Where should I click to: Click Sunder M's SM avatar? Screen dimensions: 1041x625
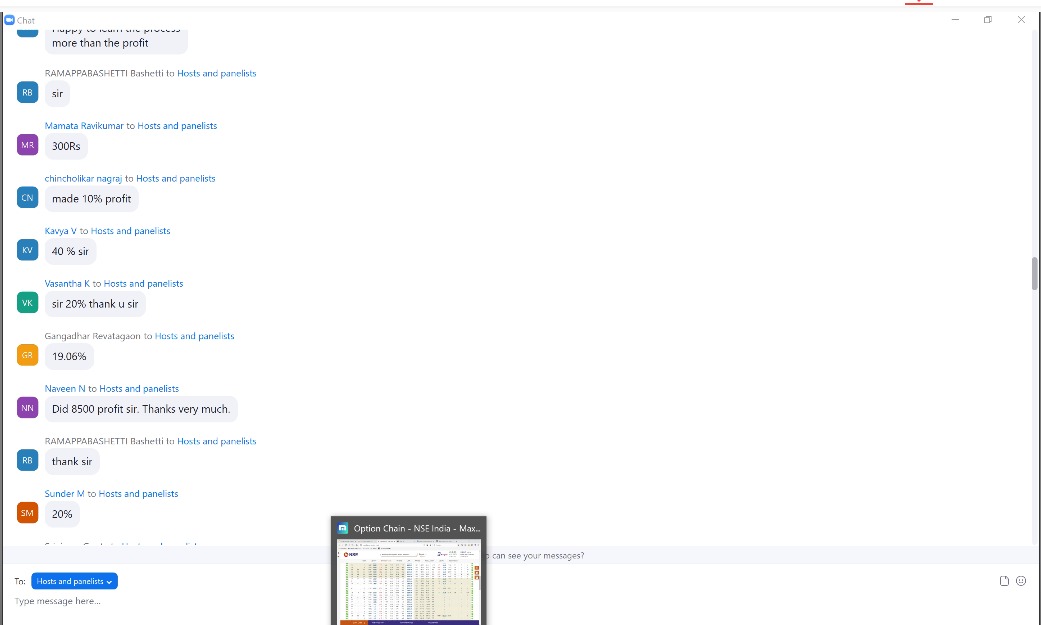pyautogui.click(x=27, y=513)
